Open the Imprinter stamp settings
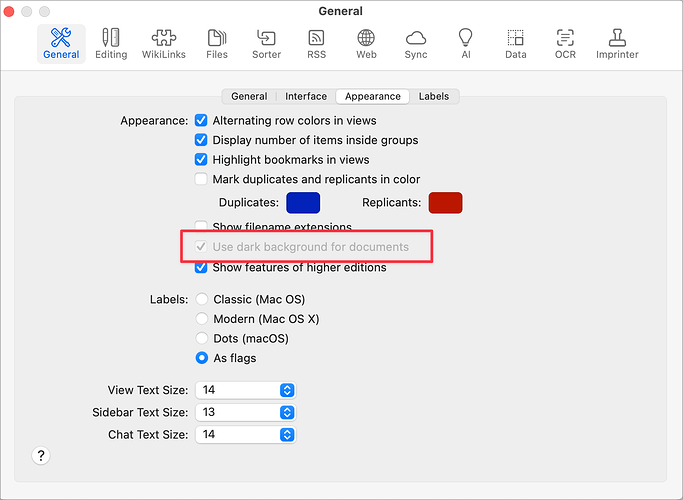Viewport: 683px width, 500px height. (x=617, y=43)
